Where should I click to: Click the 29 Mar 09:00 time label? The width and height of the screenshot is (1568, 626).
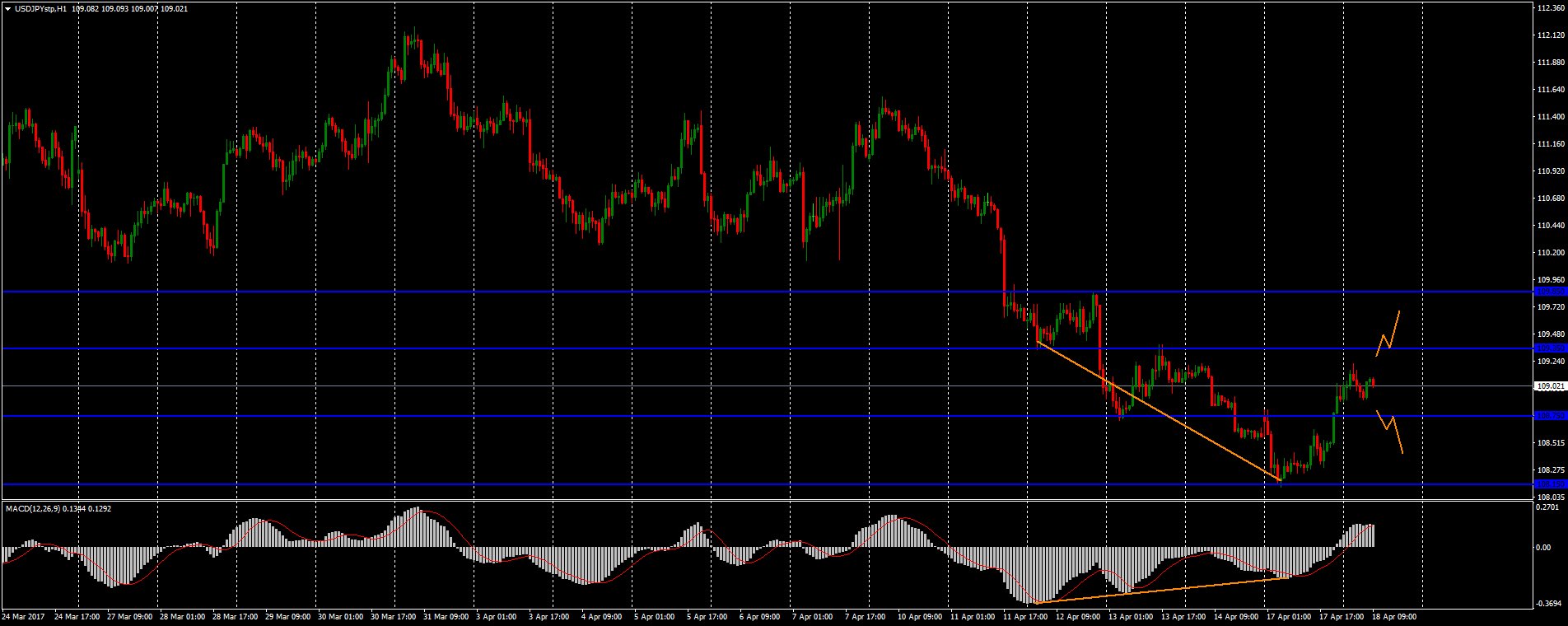[x=288, y=616]
